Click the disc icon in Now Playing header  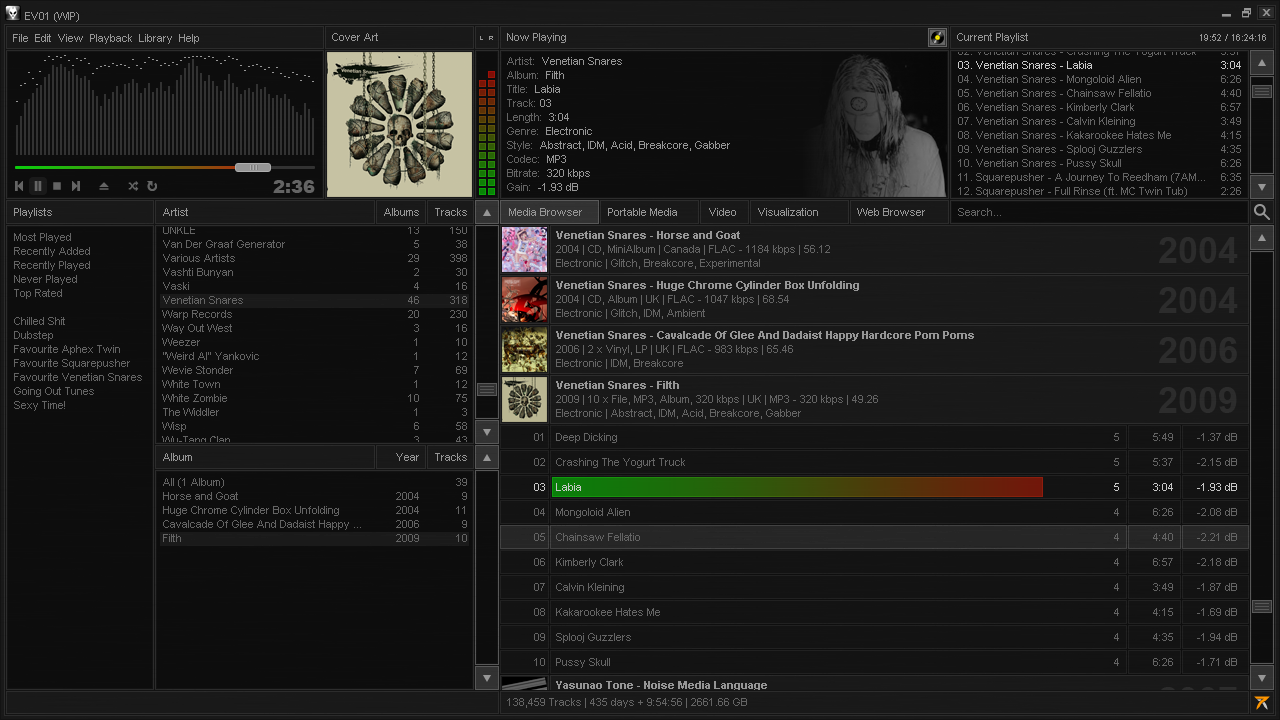point(937,38)
